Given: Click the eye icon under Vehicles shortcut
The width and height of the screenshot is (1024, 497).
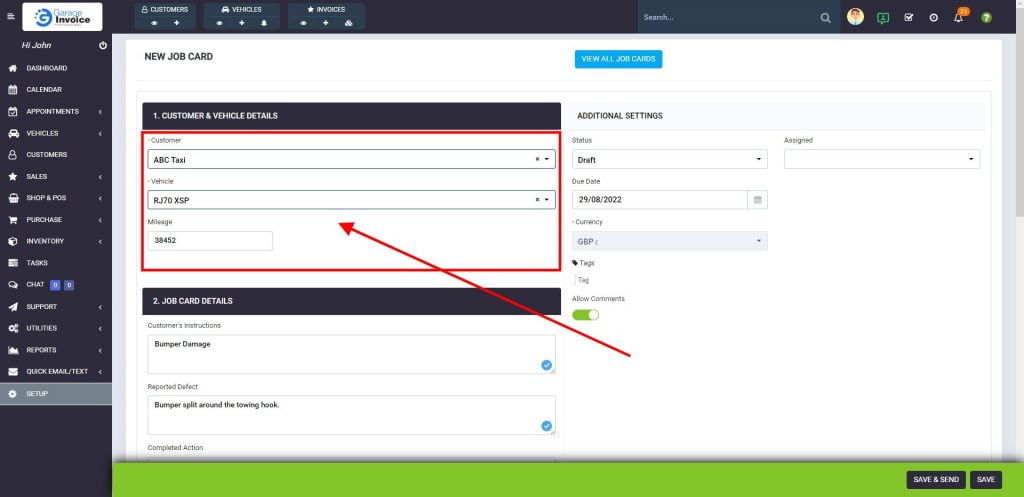Looking at the screenshot, I should coord(219,22).
